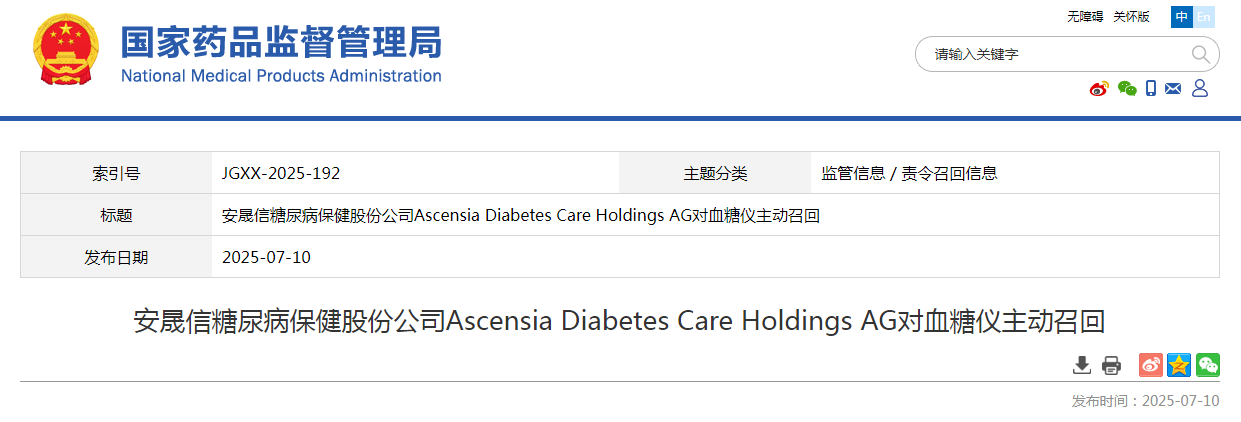Click the 监管信息 / 责令召回信息 category
1241x422 pixels.
(x=909, y=173)
